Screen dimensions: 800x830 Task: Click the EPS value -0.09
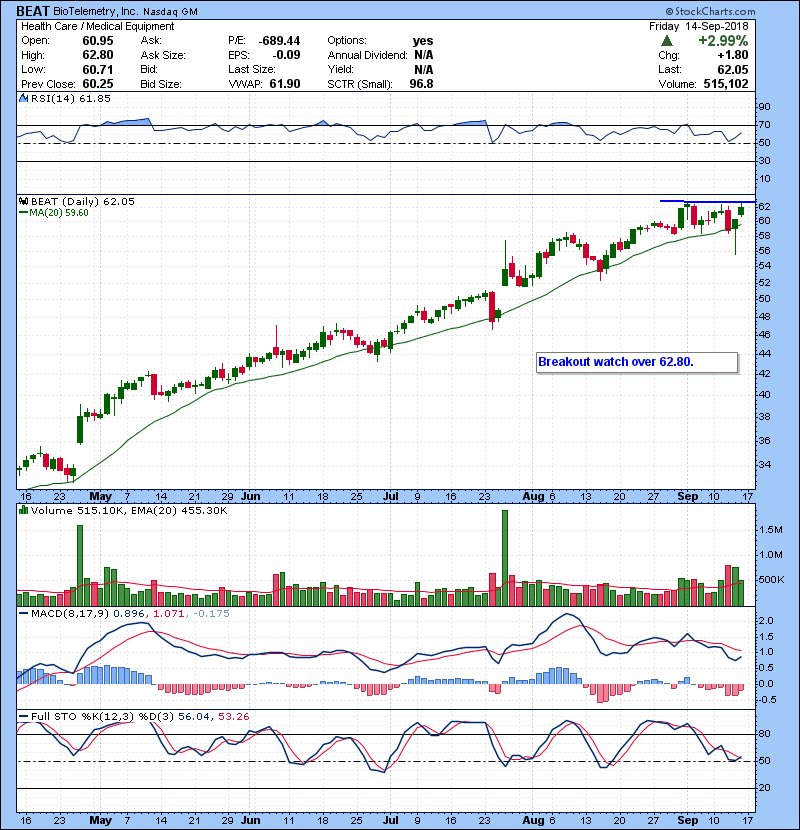pos(286,55)
